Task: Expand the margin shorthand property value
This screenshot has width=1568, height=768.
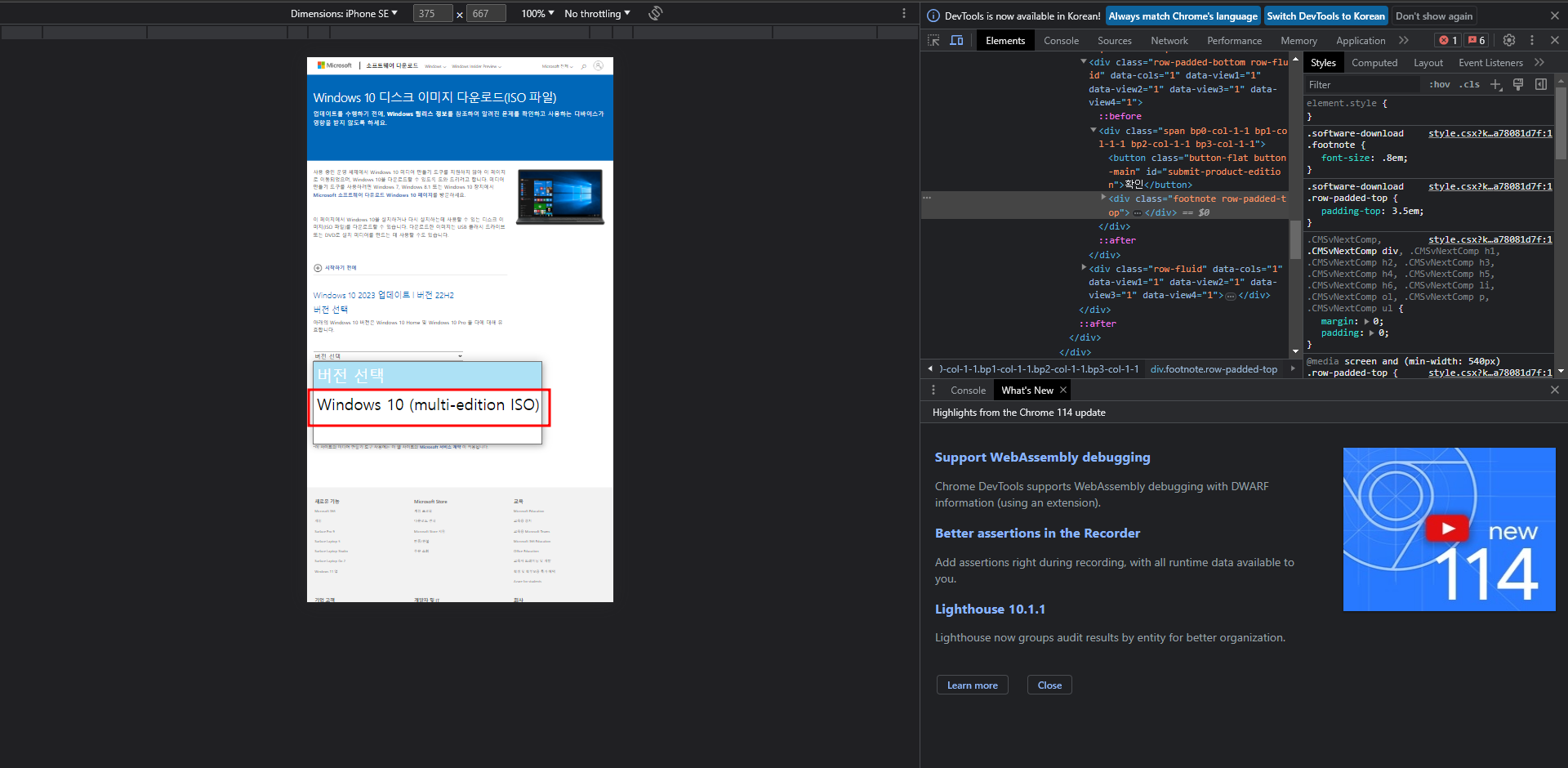Action: [x=1367, y=321]
